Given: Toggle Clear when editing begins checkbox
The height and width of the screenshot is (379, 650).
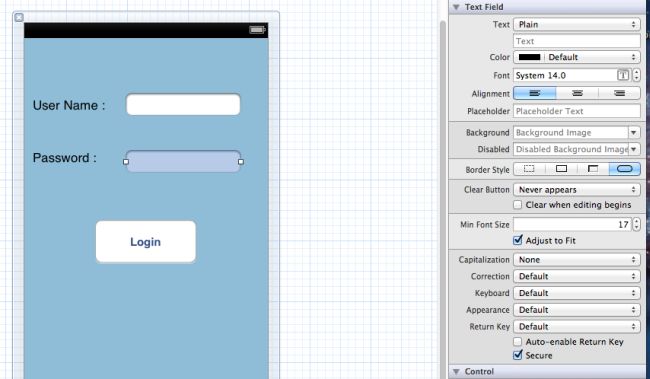Looking at the screenshot, I should (x=517, y=204).
